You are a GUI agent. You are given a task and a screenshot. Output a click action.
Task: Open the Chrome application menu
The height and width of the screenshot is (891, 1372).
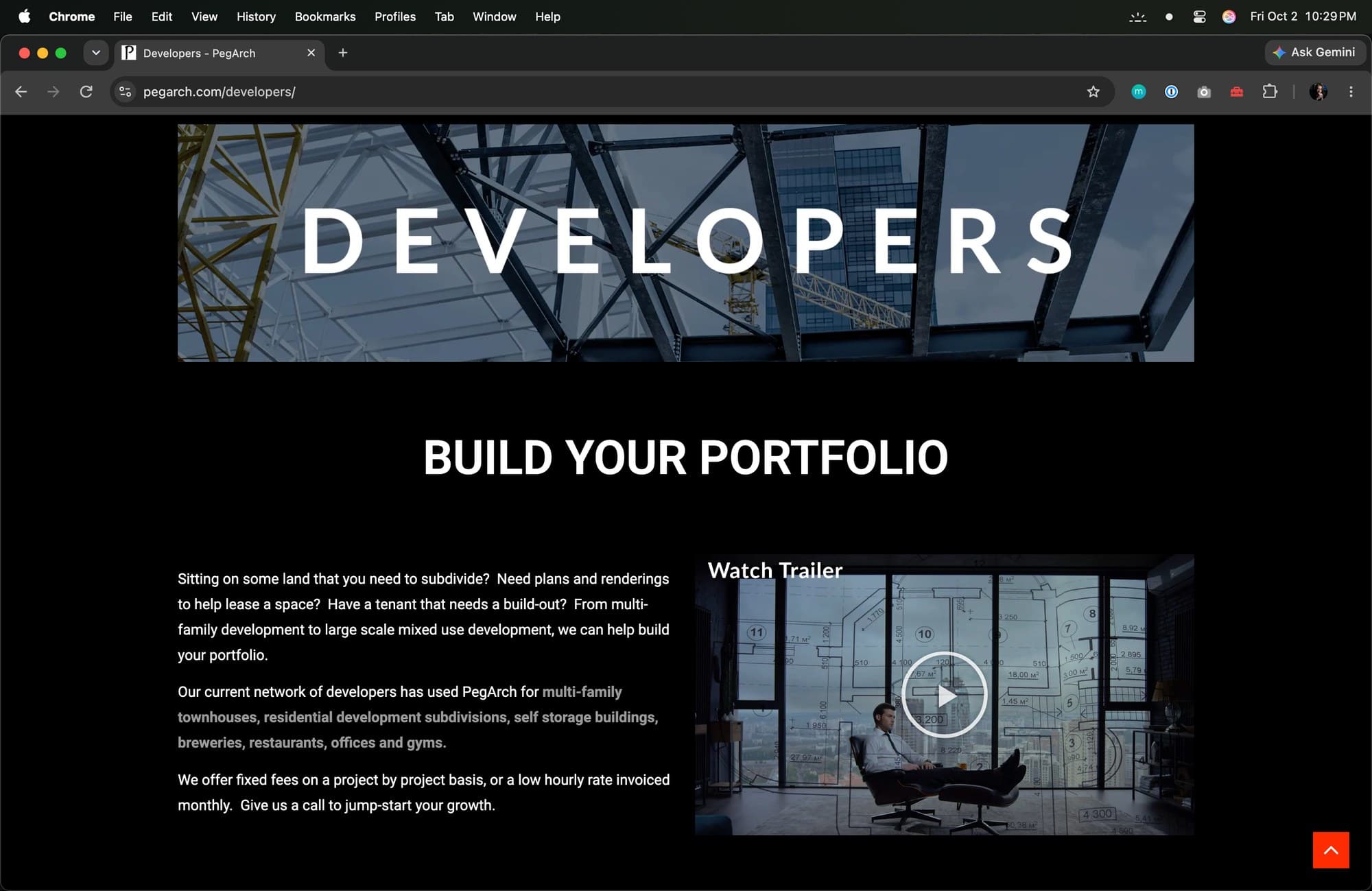tap(71, 16)
